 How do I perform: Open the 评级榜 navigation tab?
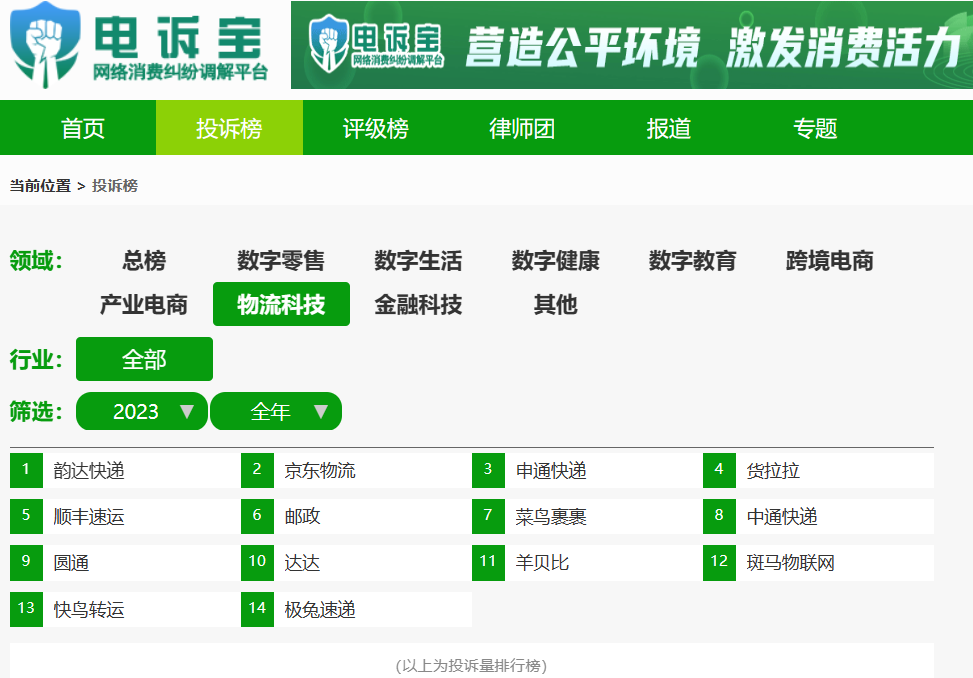pyautogui.click(x=375, y=129)
